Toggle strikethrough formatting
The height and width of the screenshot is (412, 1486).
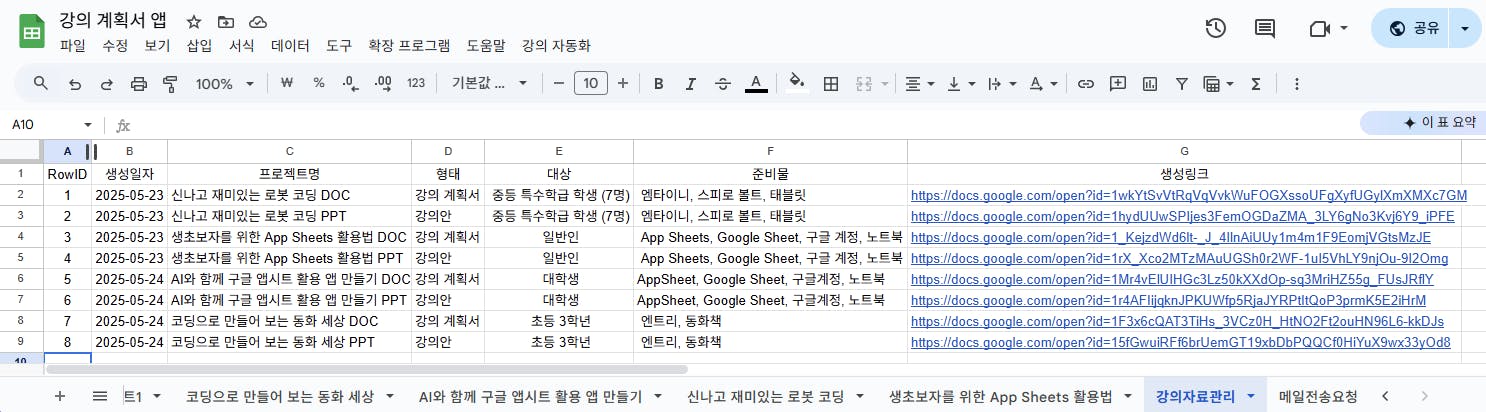pyautogui.click(x=723, y=84)
